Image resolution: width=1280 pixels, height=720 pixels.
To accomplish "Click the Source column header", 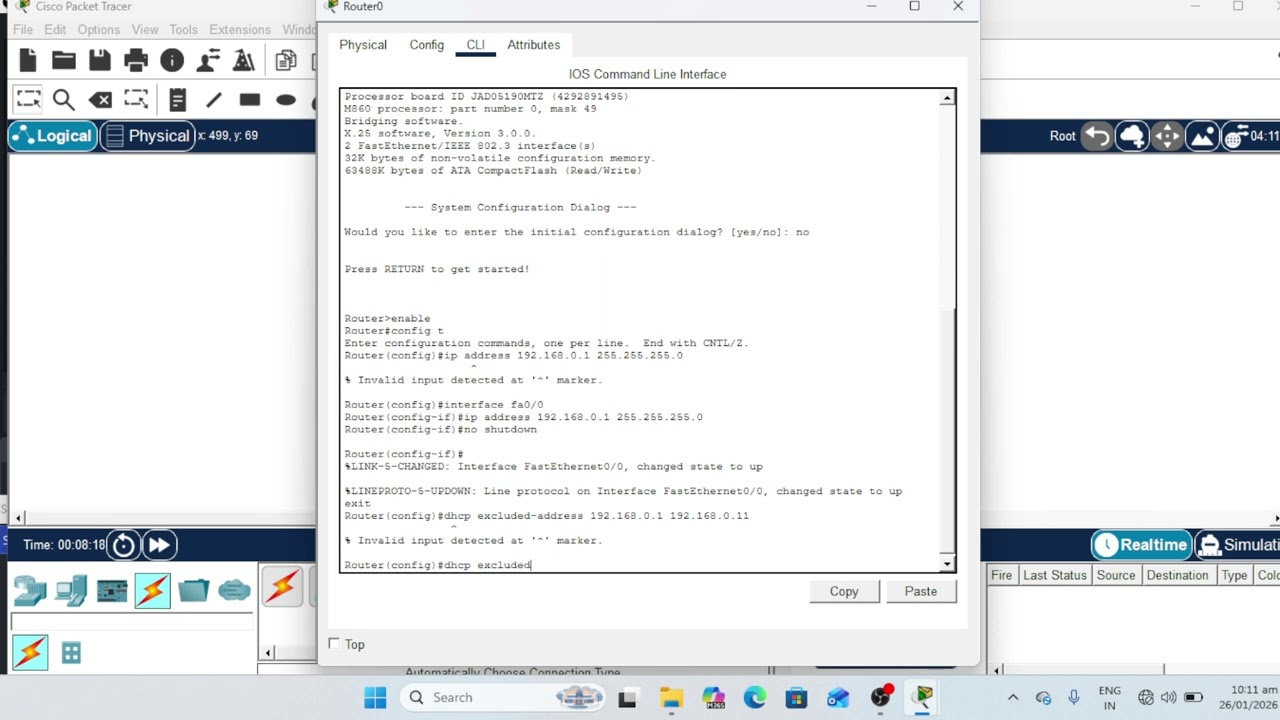I will point(1116,575).
